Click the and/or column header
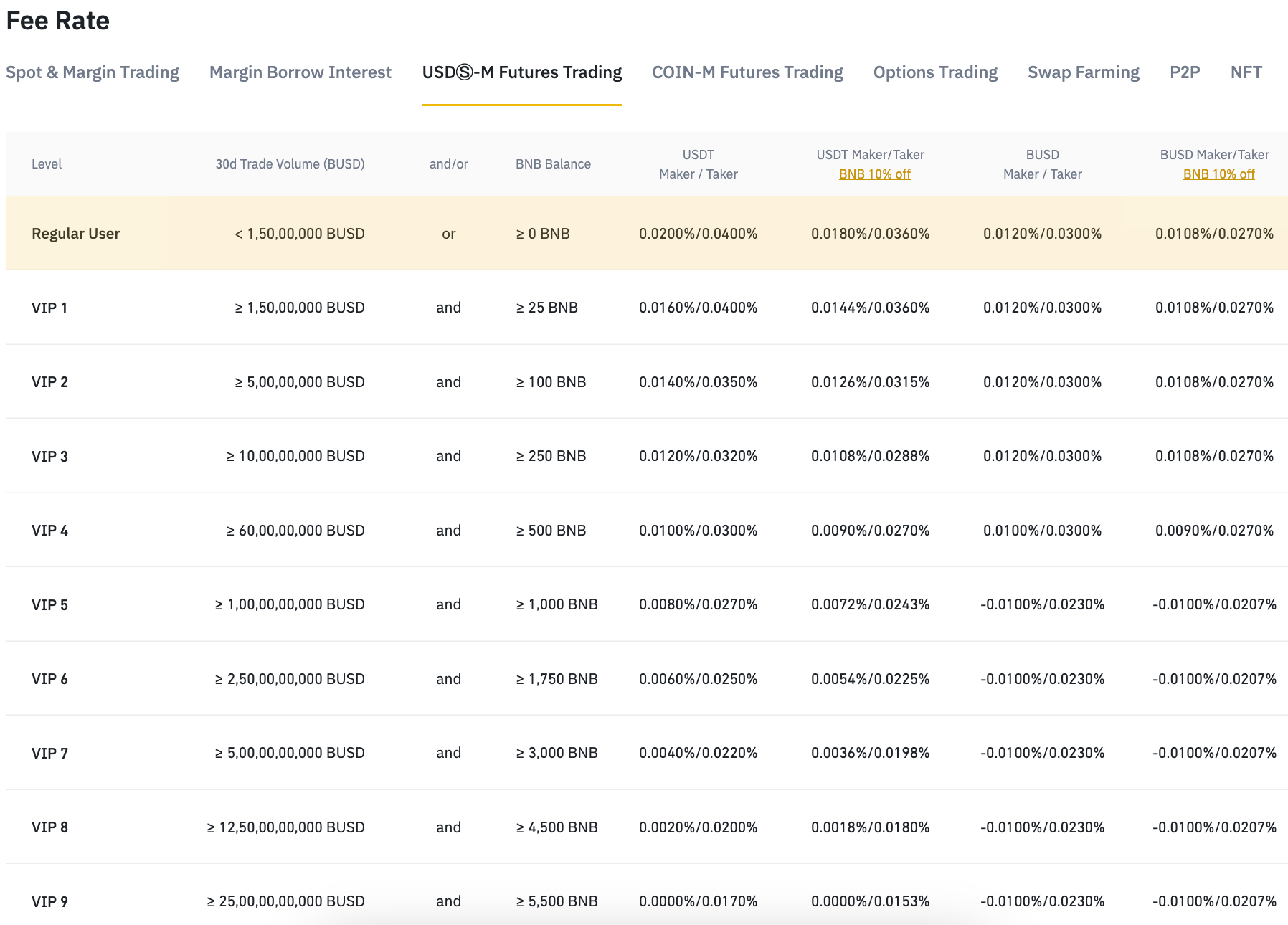 point(449,164)
